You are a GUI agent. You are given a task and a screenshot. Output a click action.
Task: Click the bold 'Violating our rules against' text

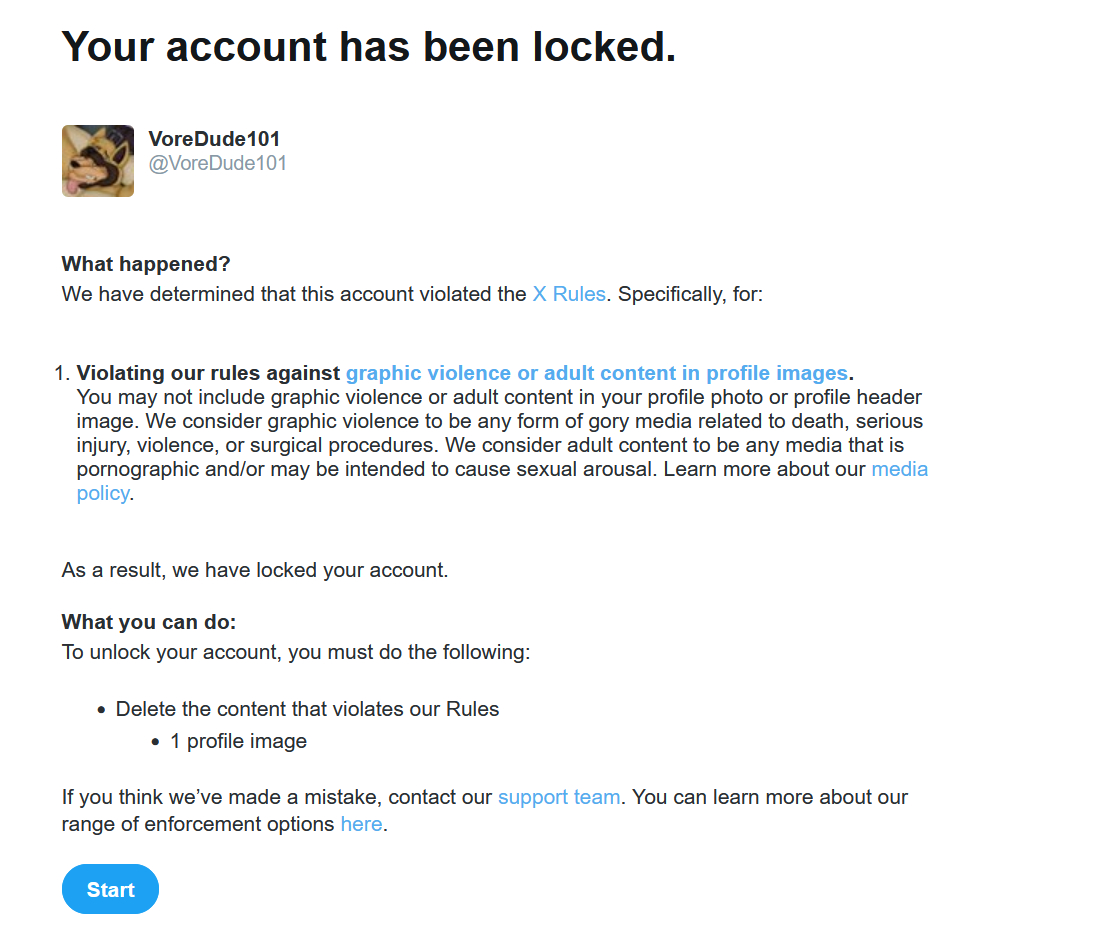click(208, 373)
